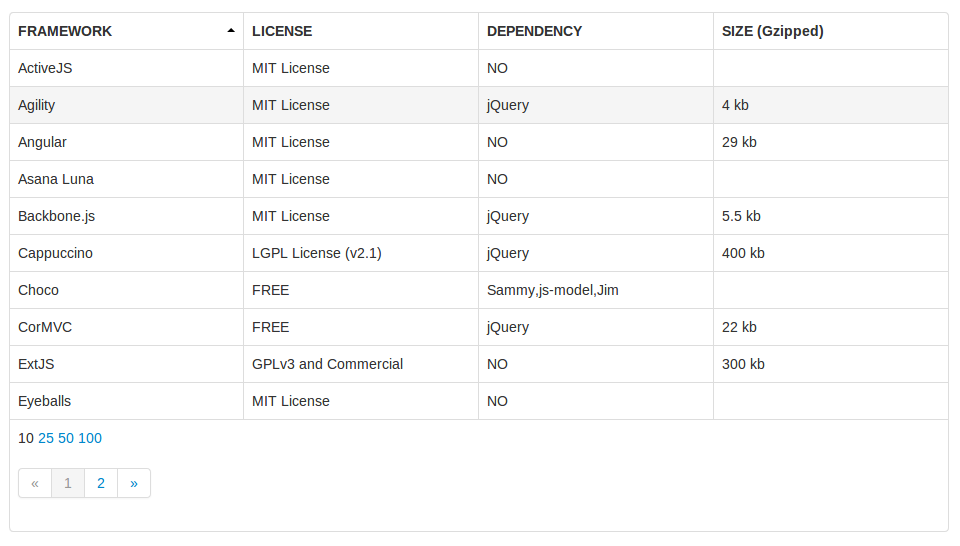Image resolution: width=960 pixels, height=546 pixels.
Task: Show 100 rows per page
Action: (x=90, y=438)
